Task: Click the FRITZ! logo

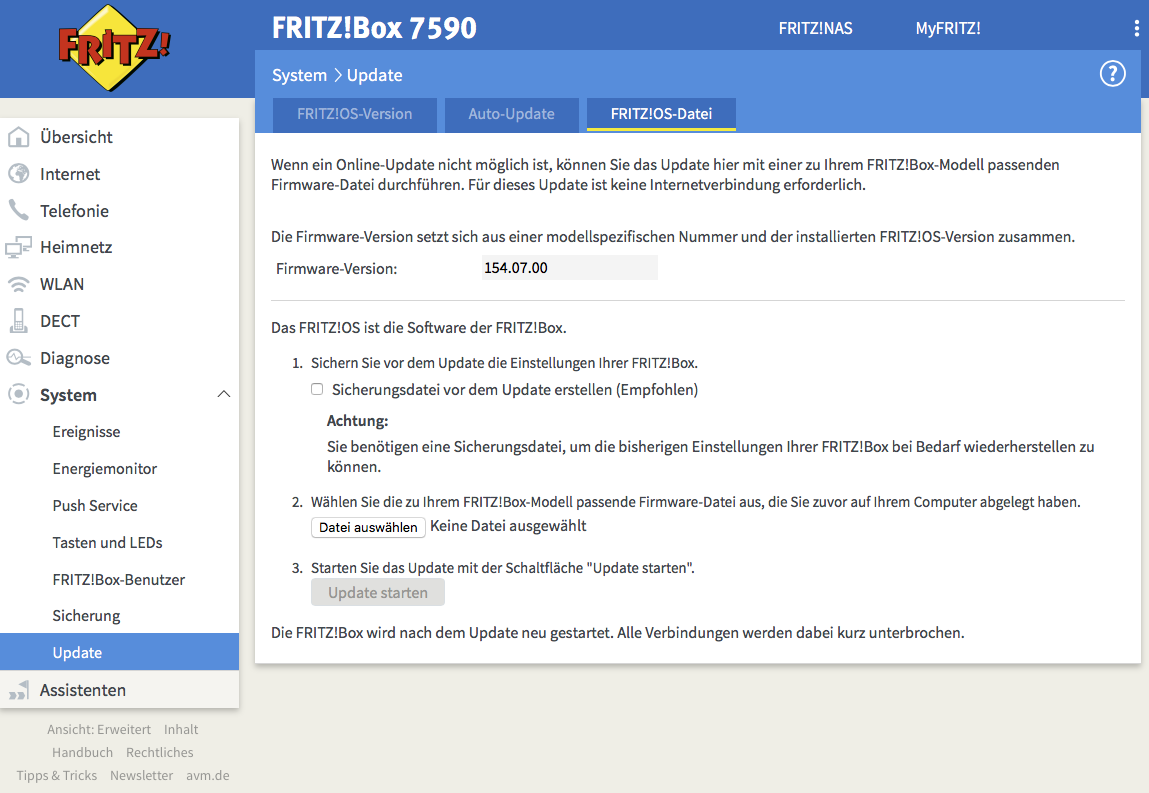Action: pyautogui.click(x=114, y=48)
